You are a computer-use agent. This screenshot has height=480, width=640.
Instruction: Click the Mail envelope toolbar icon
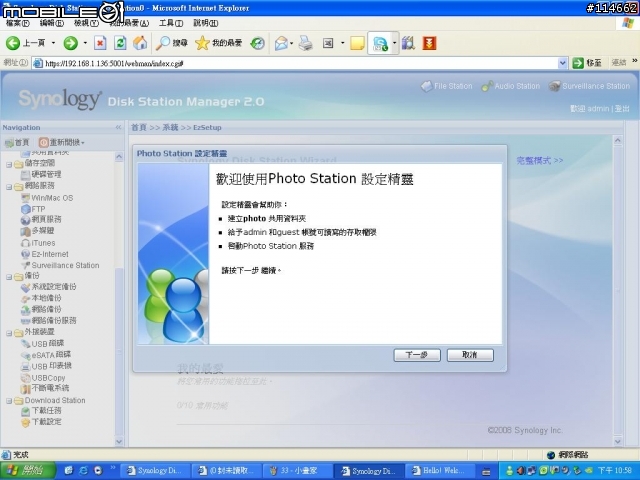tap(281, 43)
